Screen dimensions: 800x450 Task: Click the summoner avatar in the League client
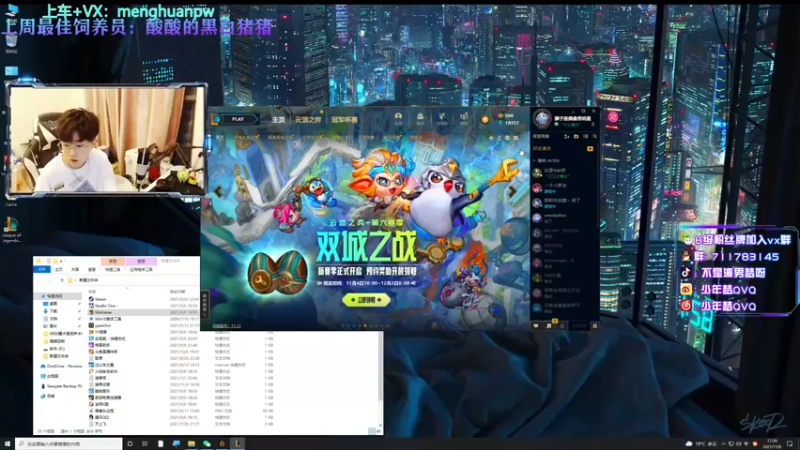click(542, 119)
